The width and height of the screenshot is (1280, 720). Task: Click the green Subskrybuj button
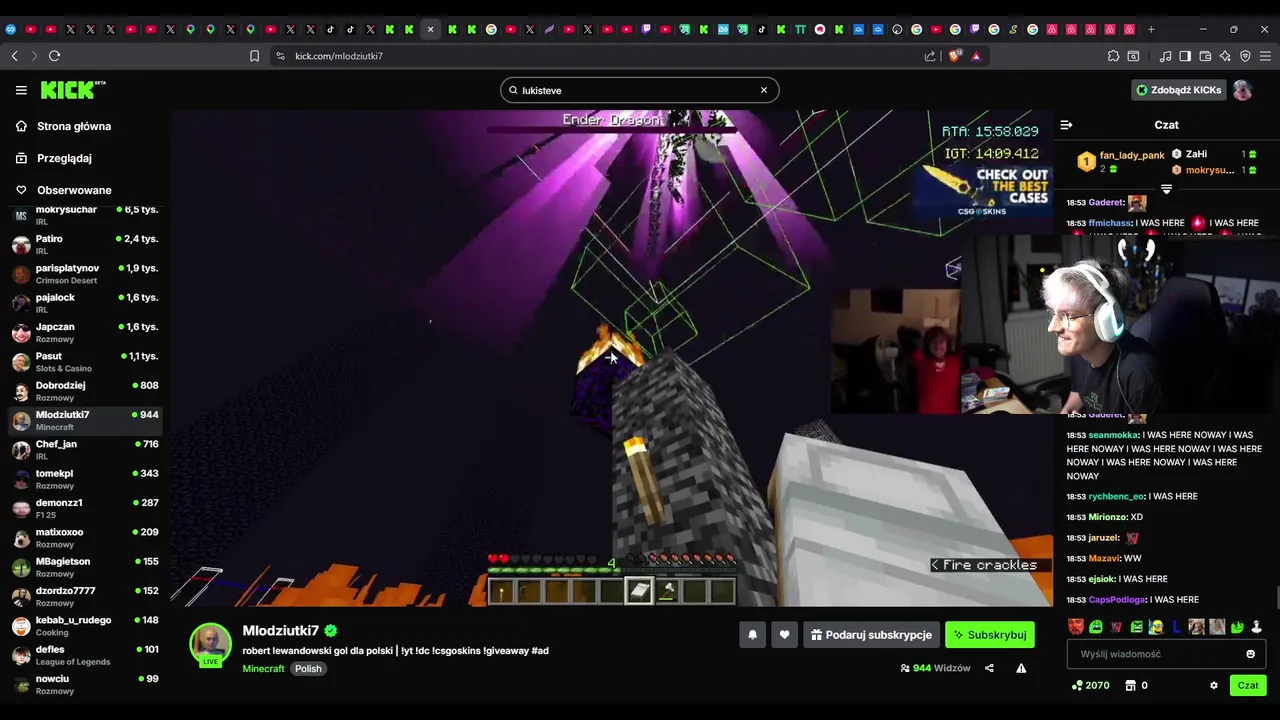pyautogui.click(x=989, y=635)
